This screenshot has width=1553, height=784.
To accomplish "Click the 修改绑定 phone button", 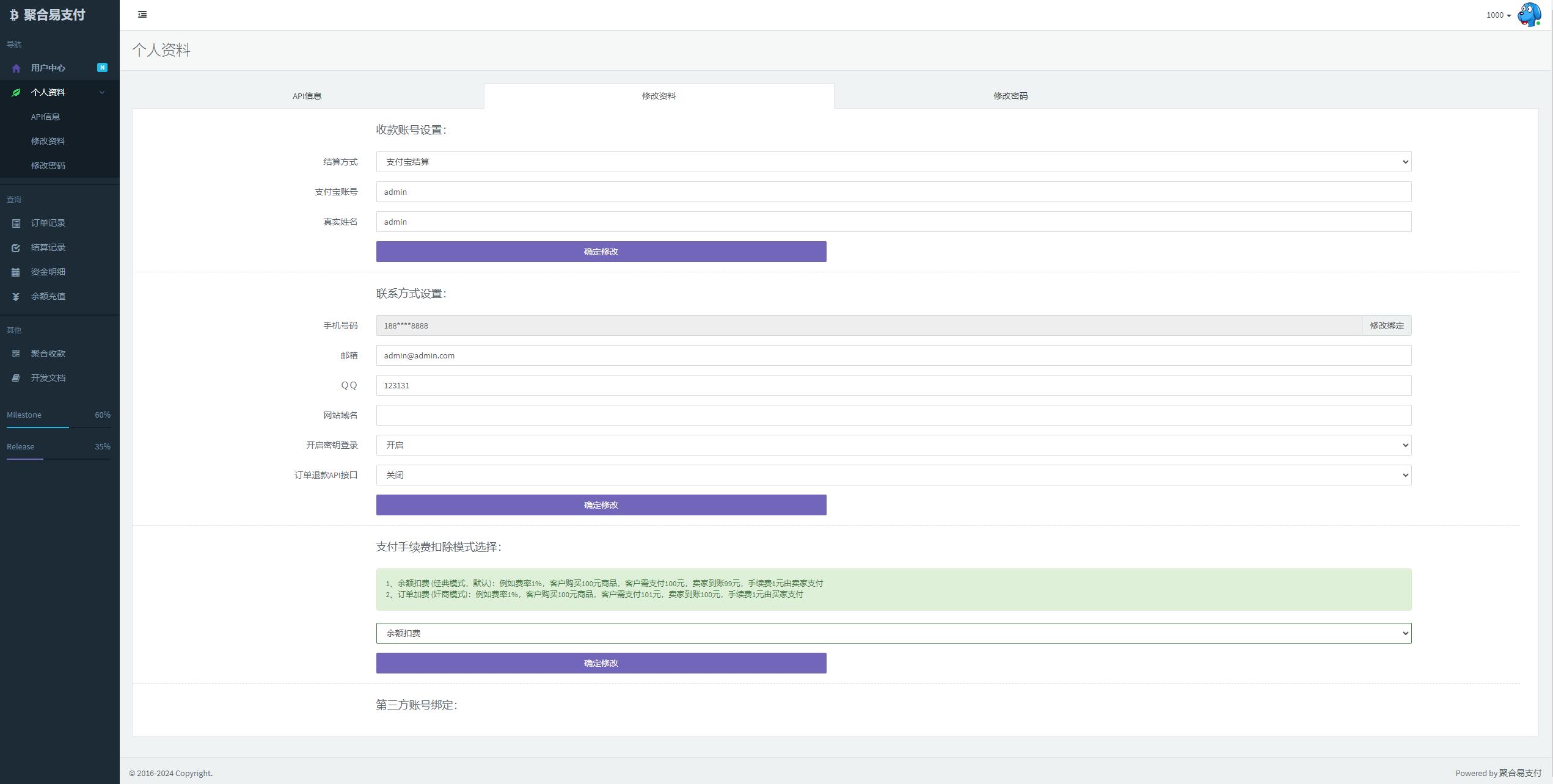I will (1386, 325).
